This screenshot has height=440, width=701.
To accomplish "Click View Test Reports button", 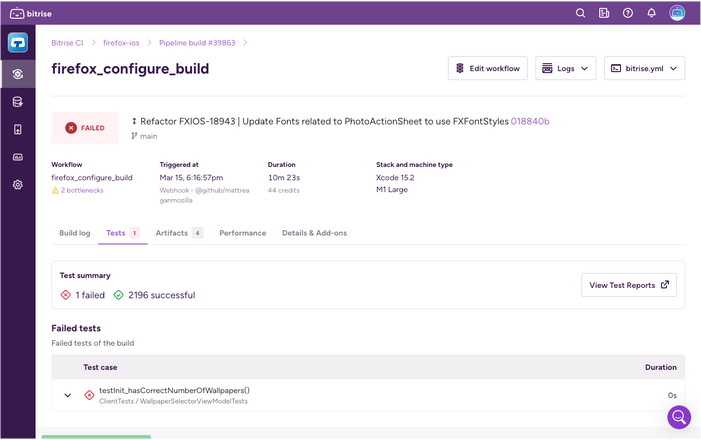I will pos(629,285).
